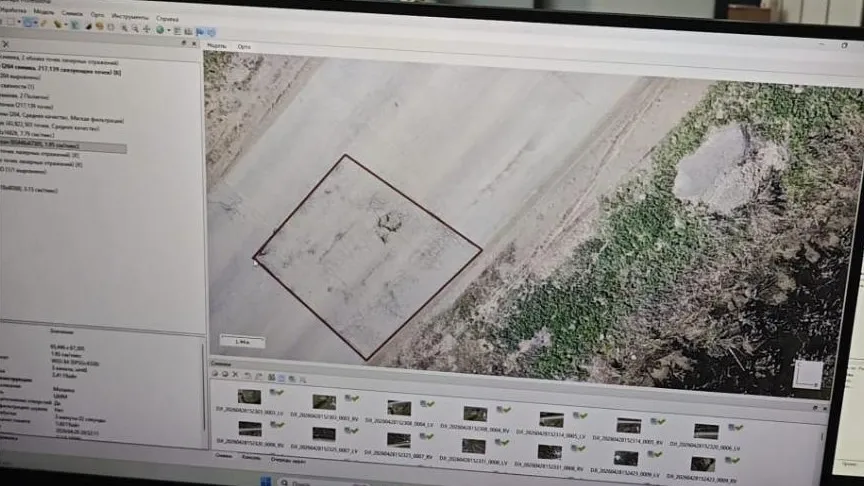Click the green globe icon in toolbar
Image resolution: width=864 pixels, height=486 pixels.
[159, 30]
